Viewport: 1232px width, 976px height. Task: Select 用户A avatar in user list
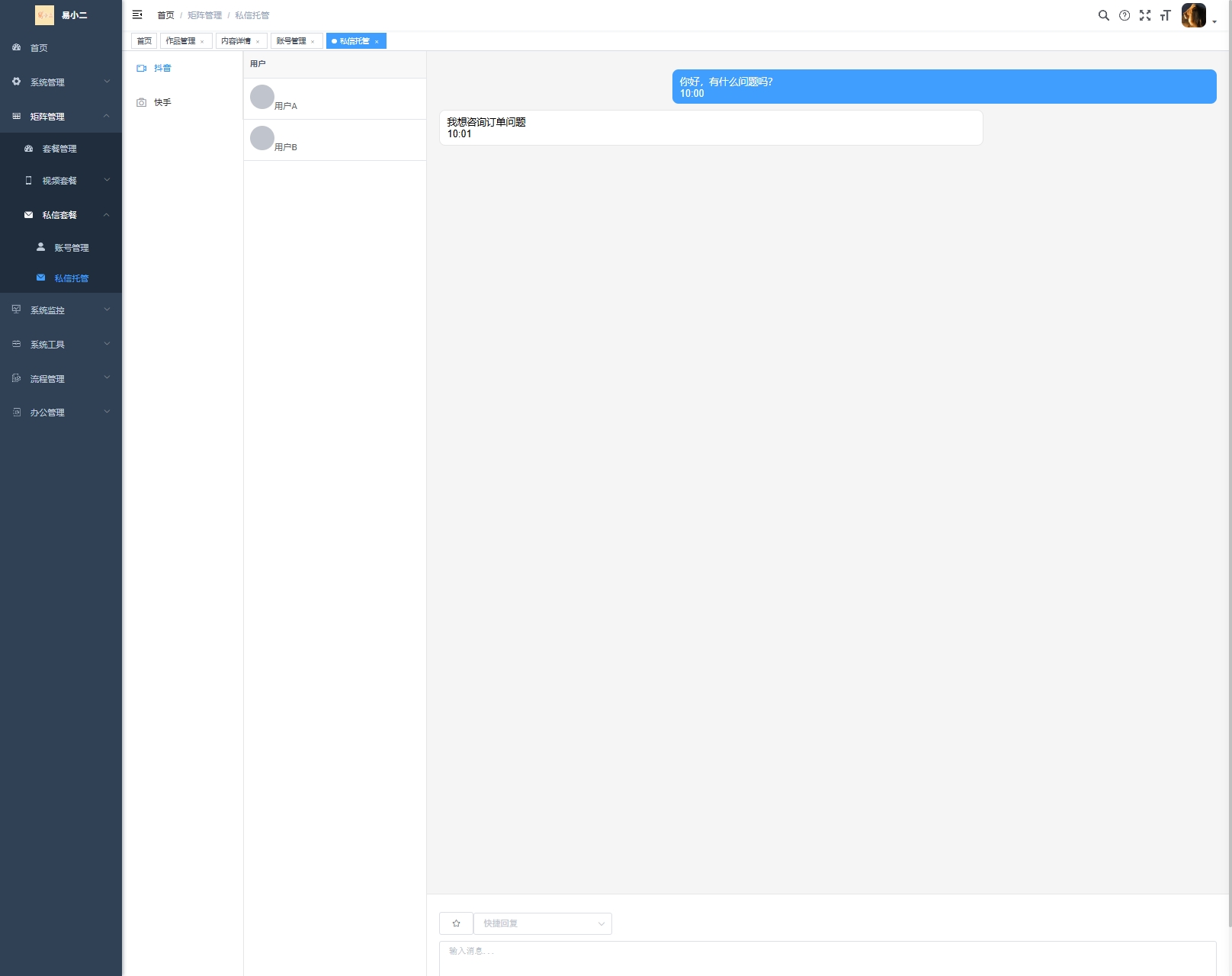262,97
